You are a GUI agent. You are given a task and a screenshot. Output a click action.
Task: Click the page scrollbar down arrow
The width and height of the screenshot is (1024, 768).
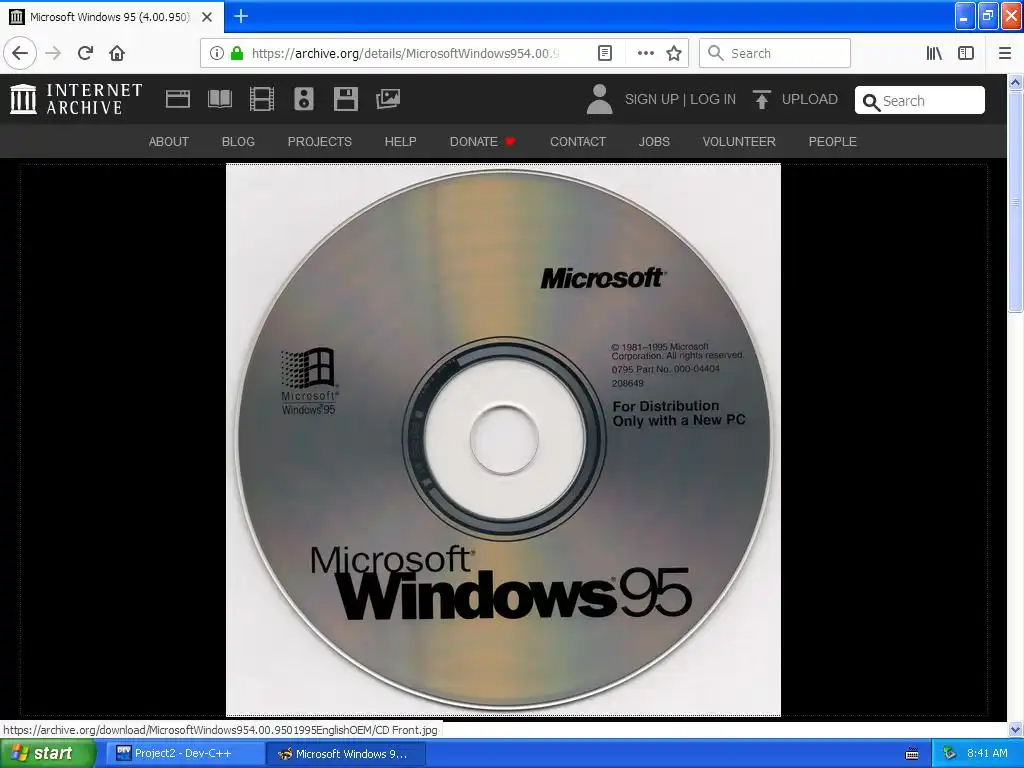coord(1016,729)
